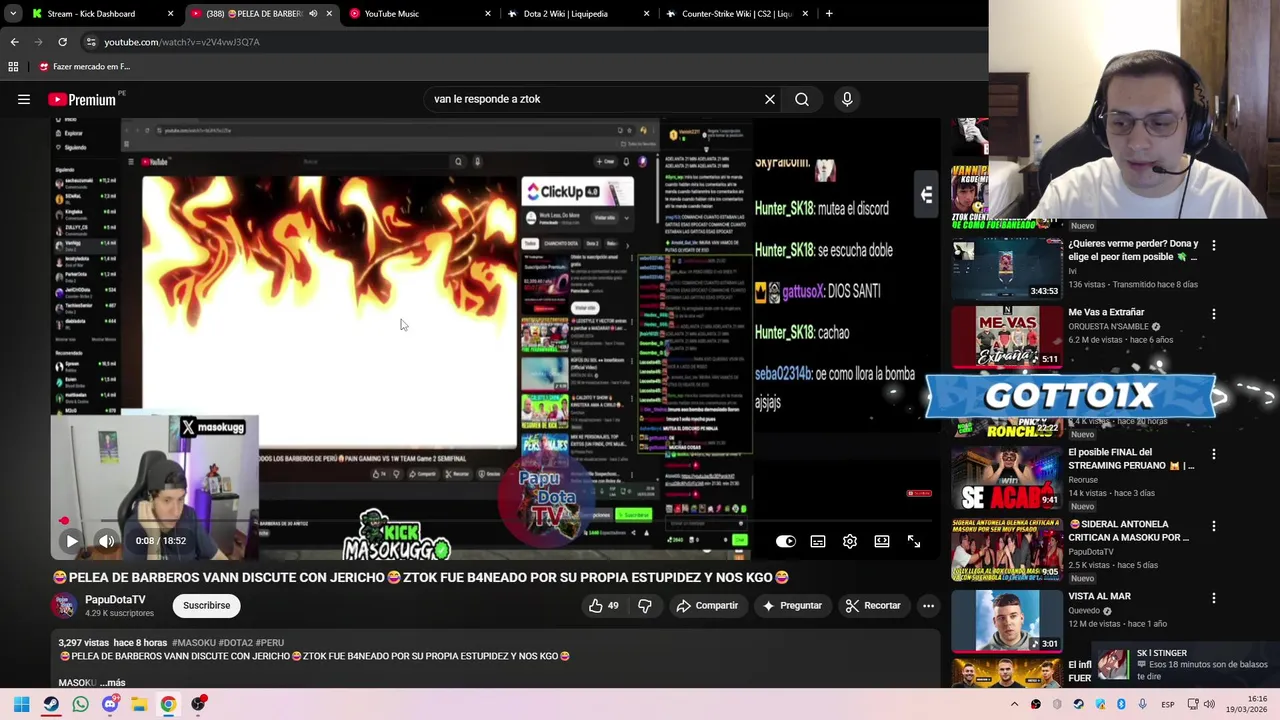Switch to theater mode
This screenshot has height=720, width=1280.
882,541
